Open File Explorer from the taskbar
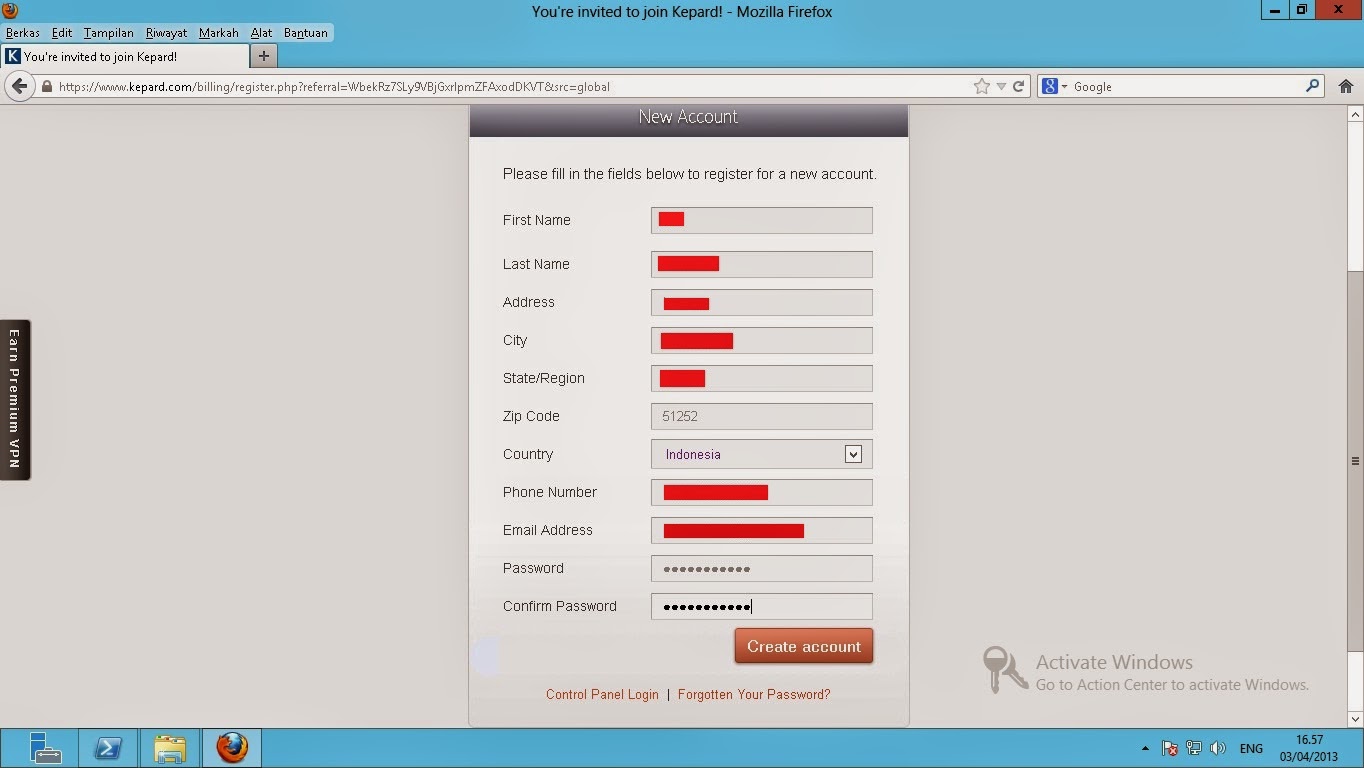Image resolution: width=1364 pixels, height=768 pixels. tap(170, 747)
